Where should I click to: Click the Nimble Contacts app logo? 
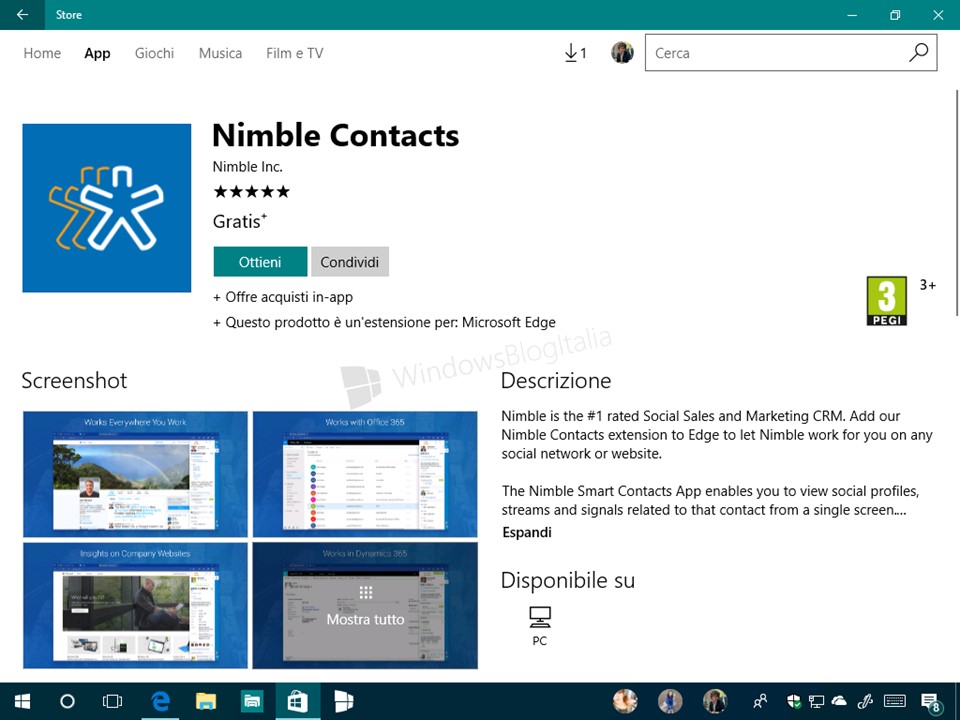(x=107, y=208)
